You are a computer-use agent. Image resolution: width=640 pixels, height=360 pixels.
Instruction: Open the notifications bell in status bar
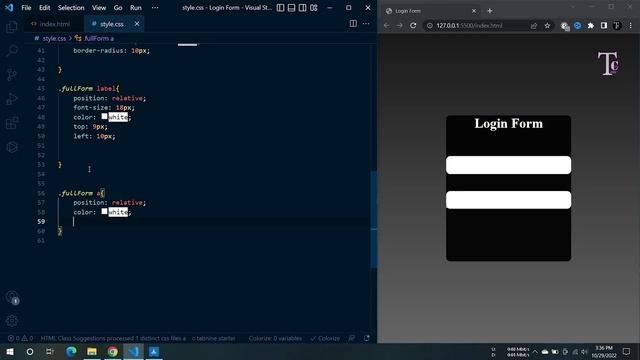[367, 338]
